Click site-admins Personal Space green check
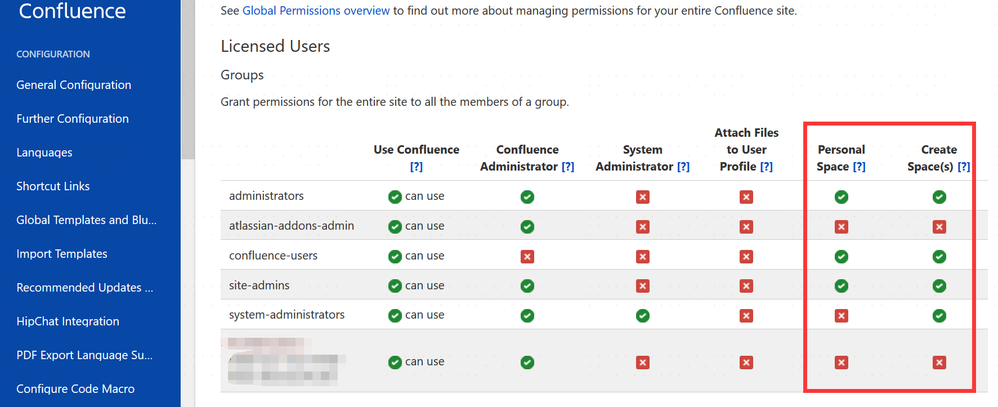The width and height of the screenshot is (998, 407). [x=841, y=286]
